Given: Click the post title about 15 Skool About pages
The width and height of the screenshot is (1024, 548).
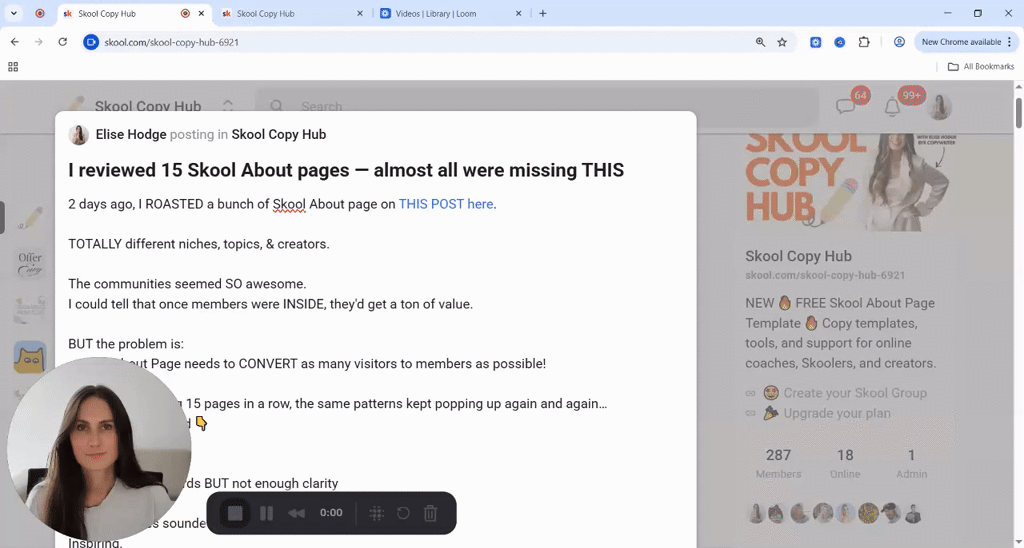Looking at the screenshot, I should click(346, 170).
